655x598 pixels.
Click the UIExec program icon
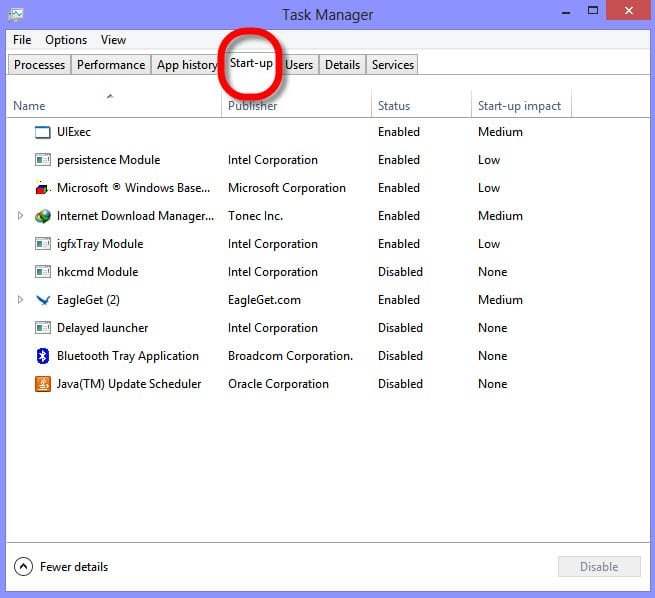coord(43,132)
